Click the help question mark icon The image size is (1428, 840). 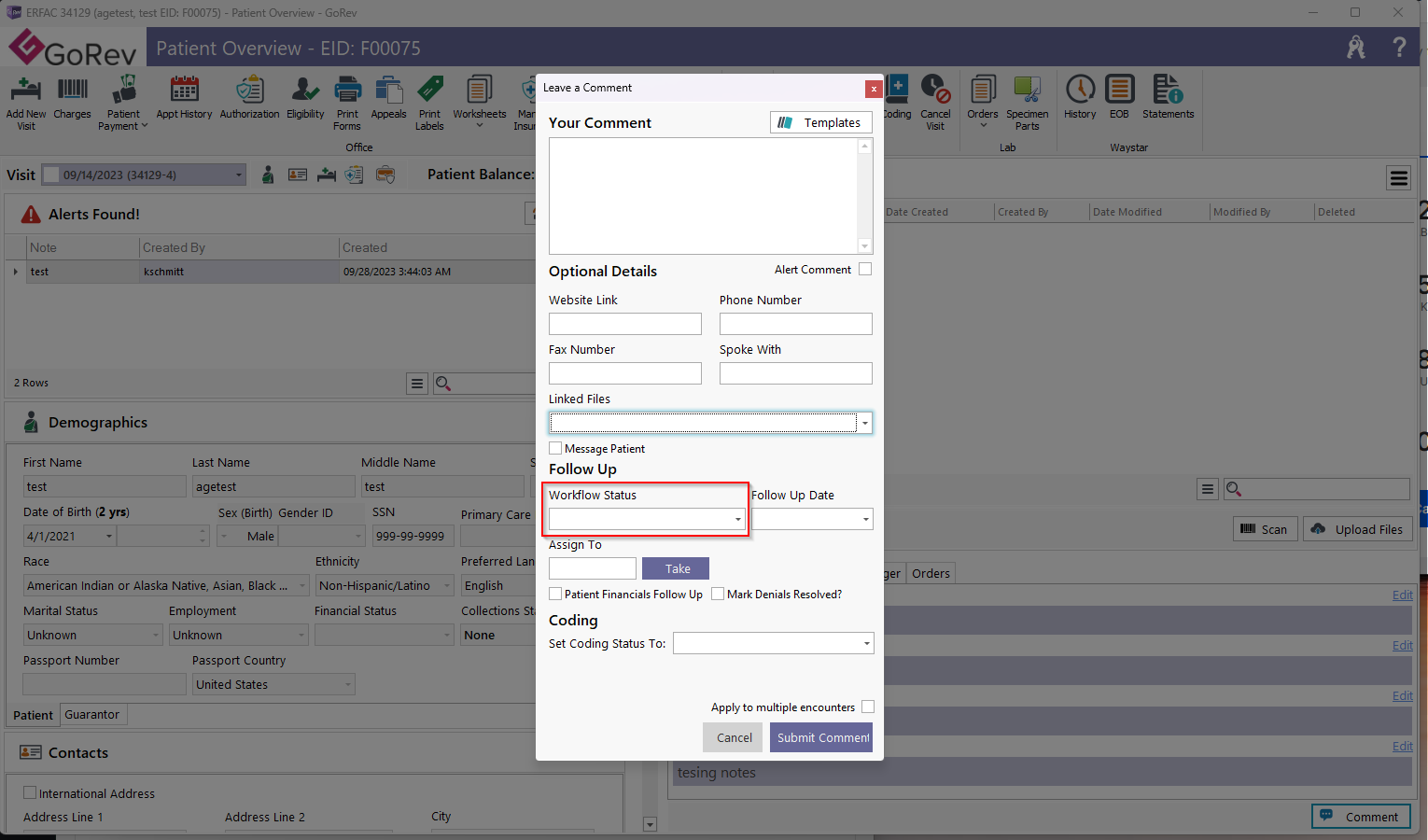pos(1399,48)
